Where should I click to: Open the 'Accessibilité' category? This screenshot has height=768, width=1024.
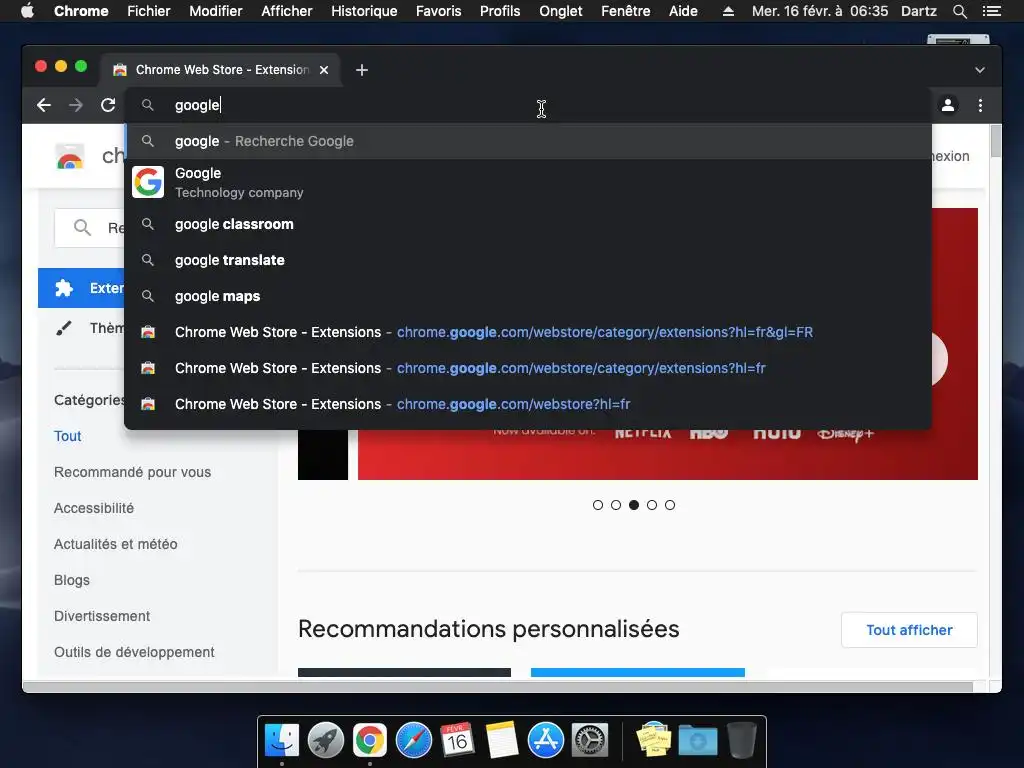point(93,508)
